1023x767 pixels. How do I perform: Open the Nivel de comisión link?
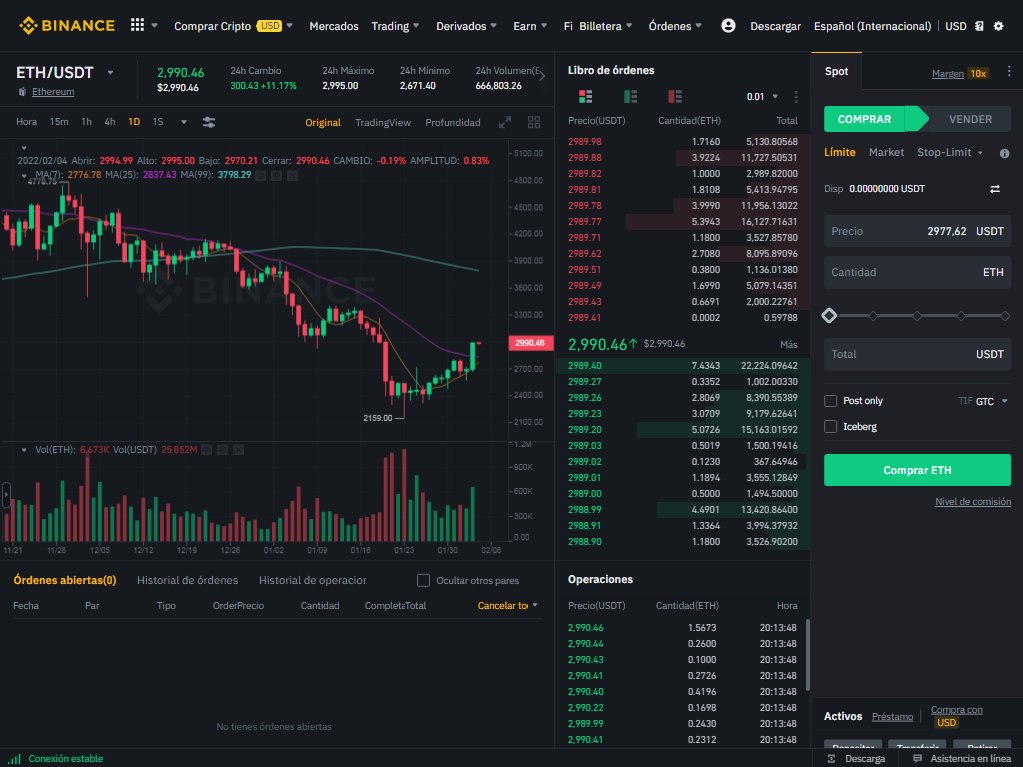[x=972, y=501]
